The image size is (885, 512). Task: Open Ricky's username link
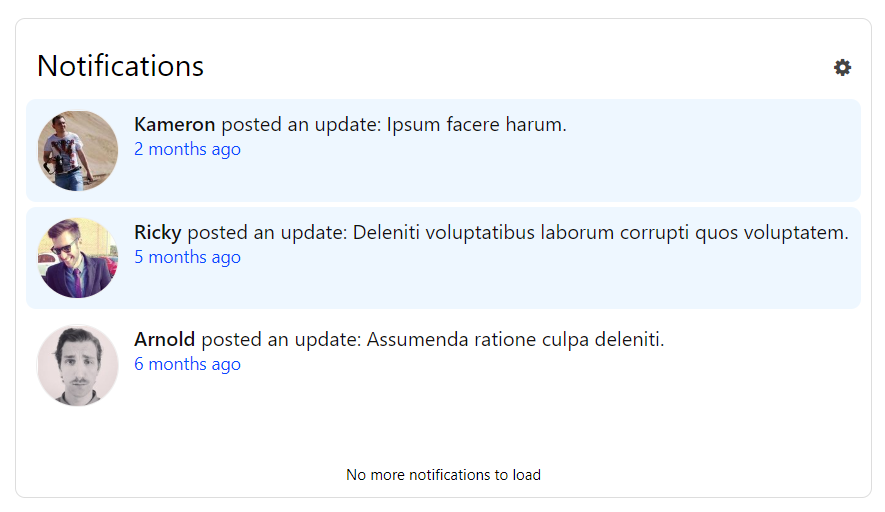[157, 232]
